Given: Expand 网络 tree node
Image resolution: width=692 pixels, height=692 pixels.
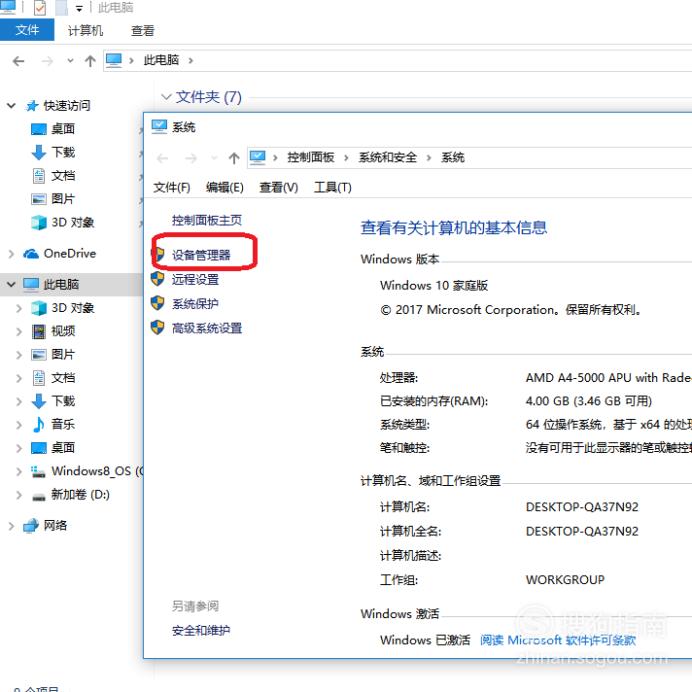Looking at the screenshot, I should click(x=11, y=526).
